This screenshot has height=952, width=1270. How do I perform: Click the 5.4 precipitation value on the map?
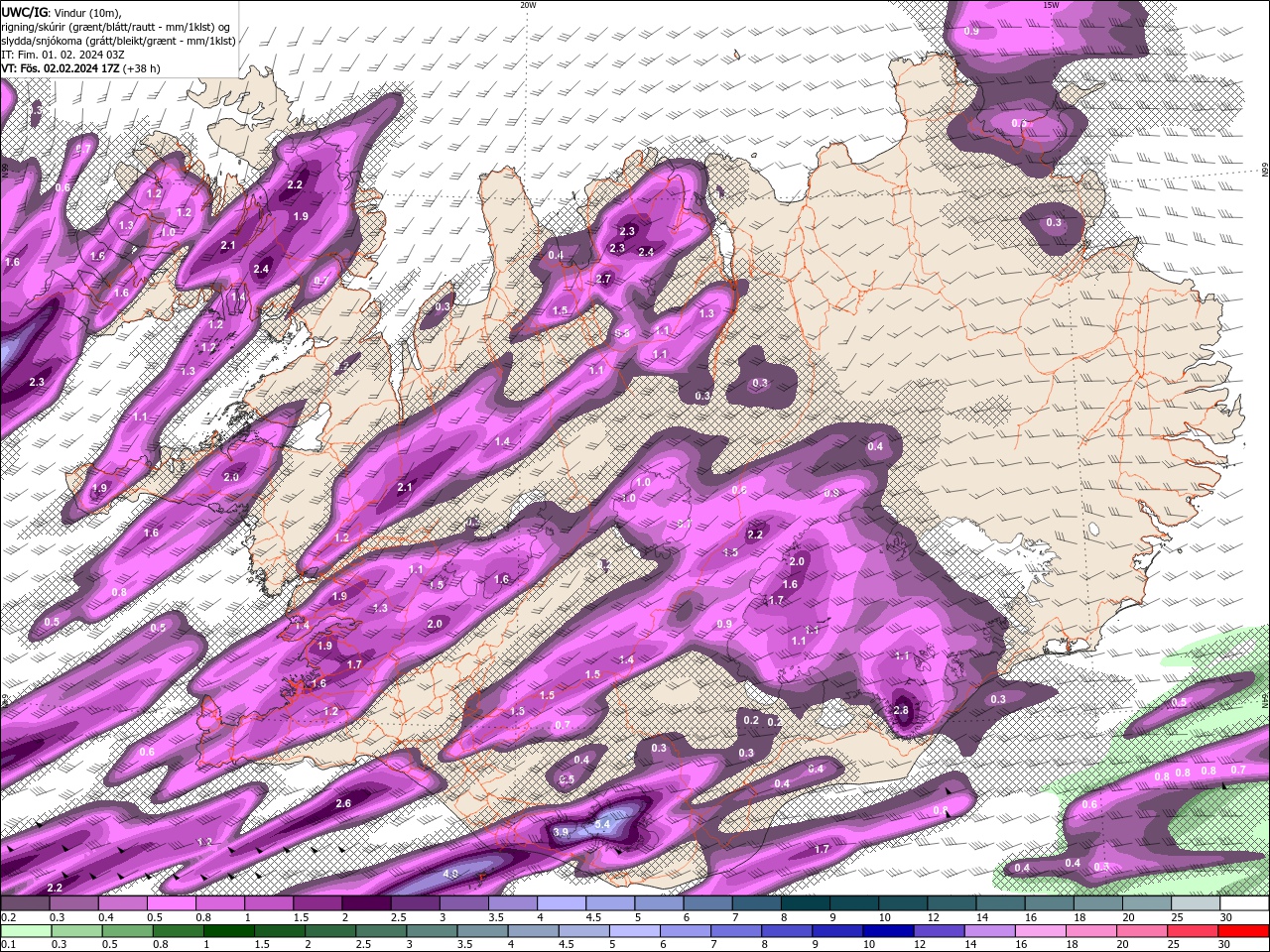point(602,824)
